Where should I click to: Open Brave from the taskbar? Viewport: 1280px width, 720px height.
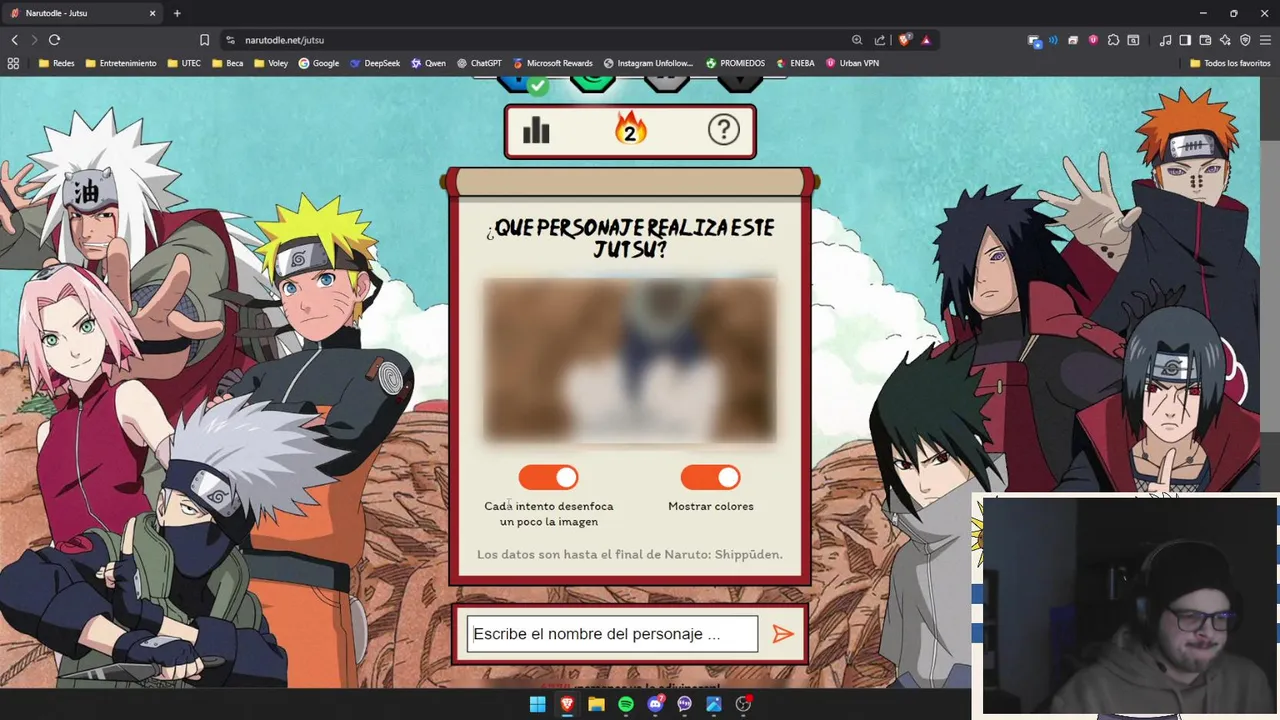click(x=567, y=704)
